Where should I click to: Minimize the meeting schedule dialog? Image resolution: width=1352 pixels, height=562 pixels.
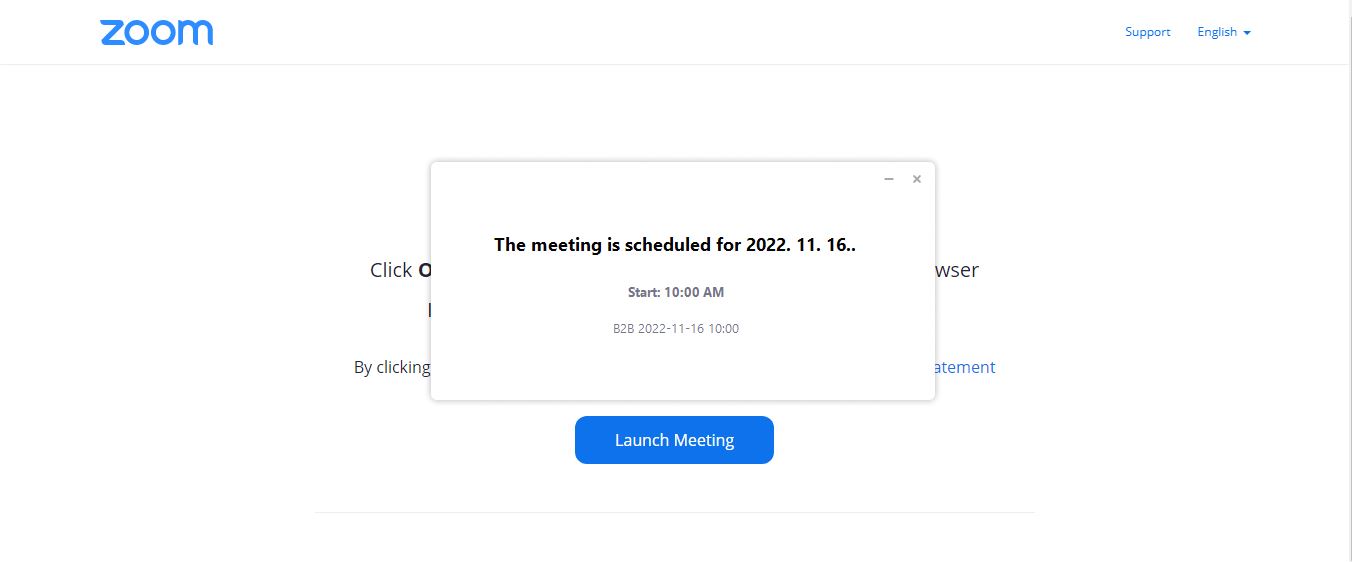pos(888,179)
